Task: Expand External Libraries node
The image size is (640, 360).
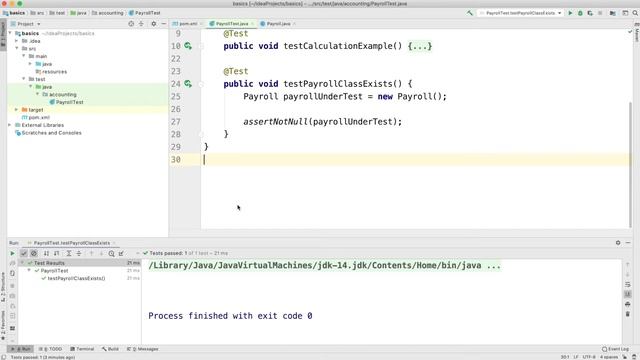Action: click(10, 125)
